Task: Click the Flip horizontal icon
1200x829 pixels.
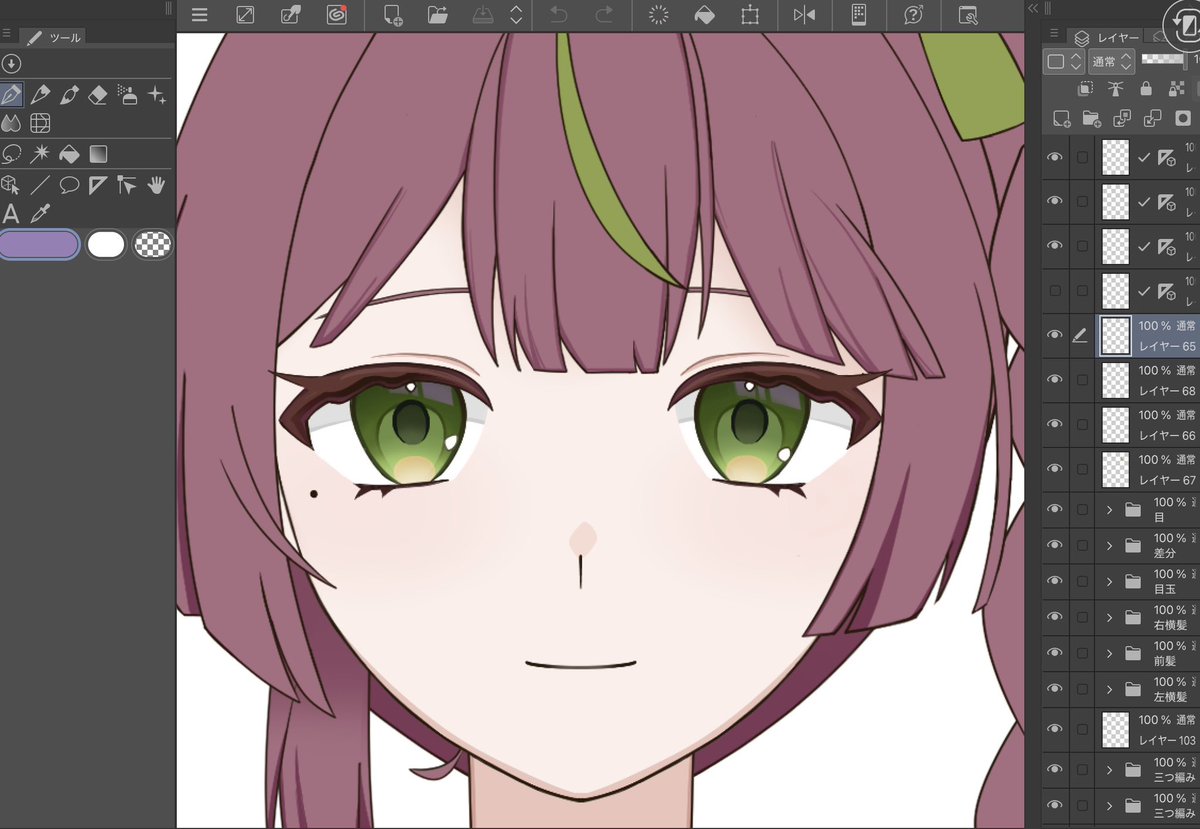Action: coord(804,15)
